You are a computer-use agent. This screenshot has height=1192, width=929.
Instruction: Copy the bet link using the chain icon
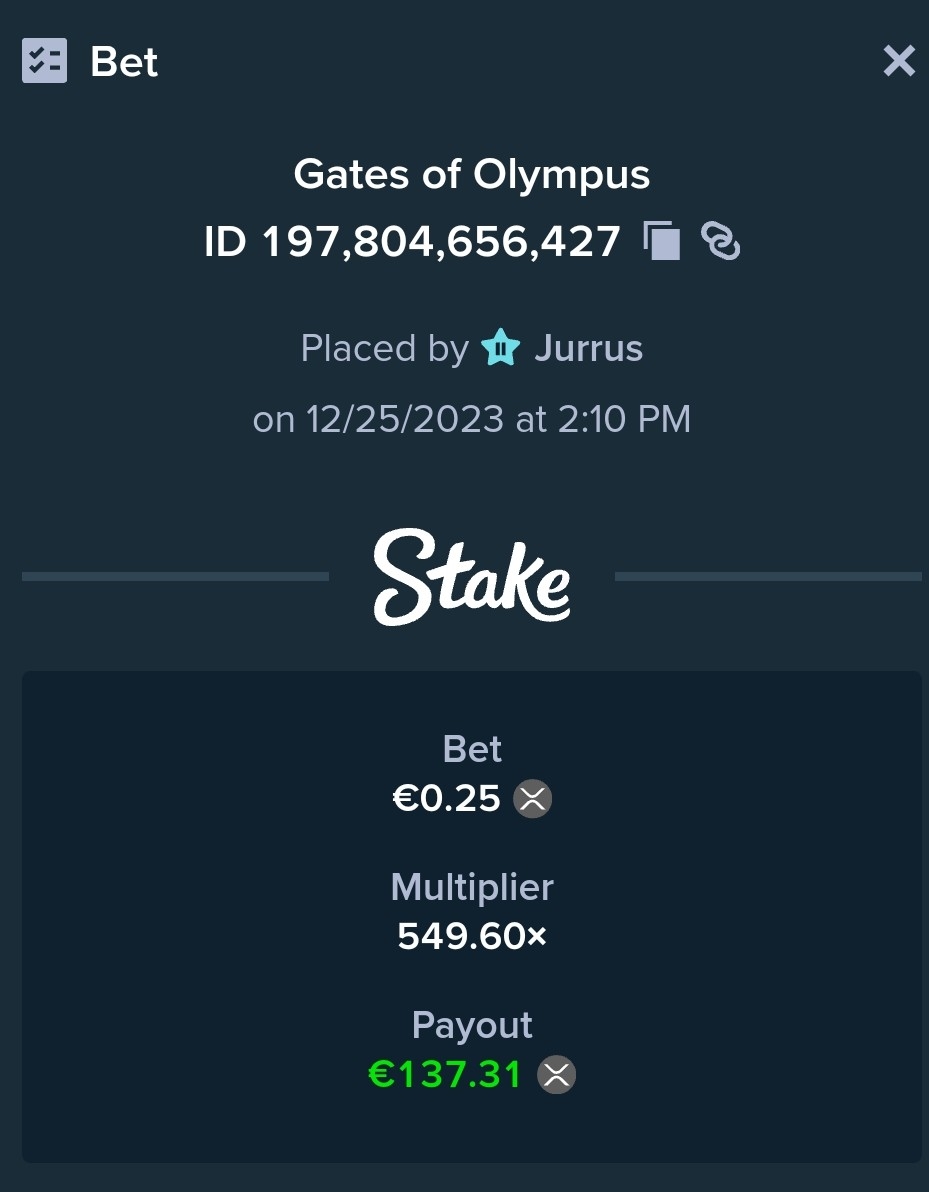coord(720,241)
